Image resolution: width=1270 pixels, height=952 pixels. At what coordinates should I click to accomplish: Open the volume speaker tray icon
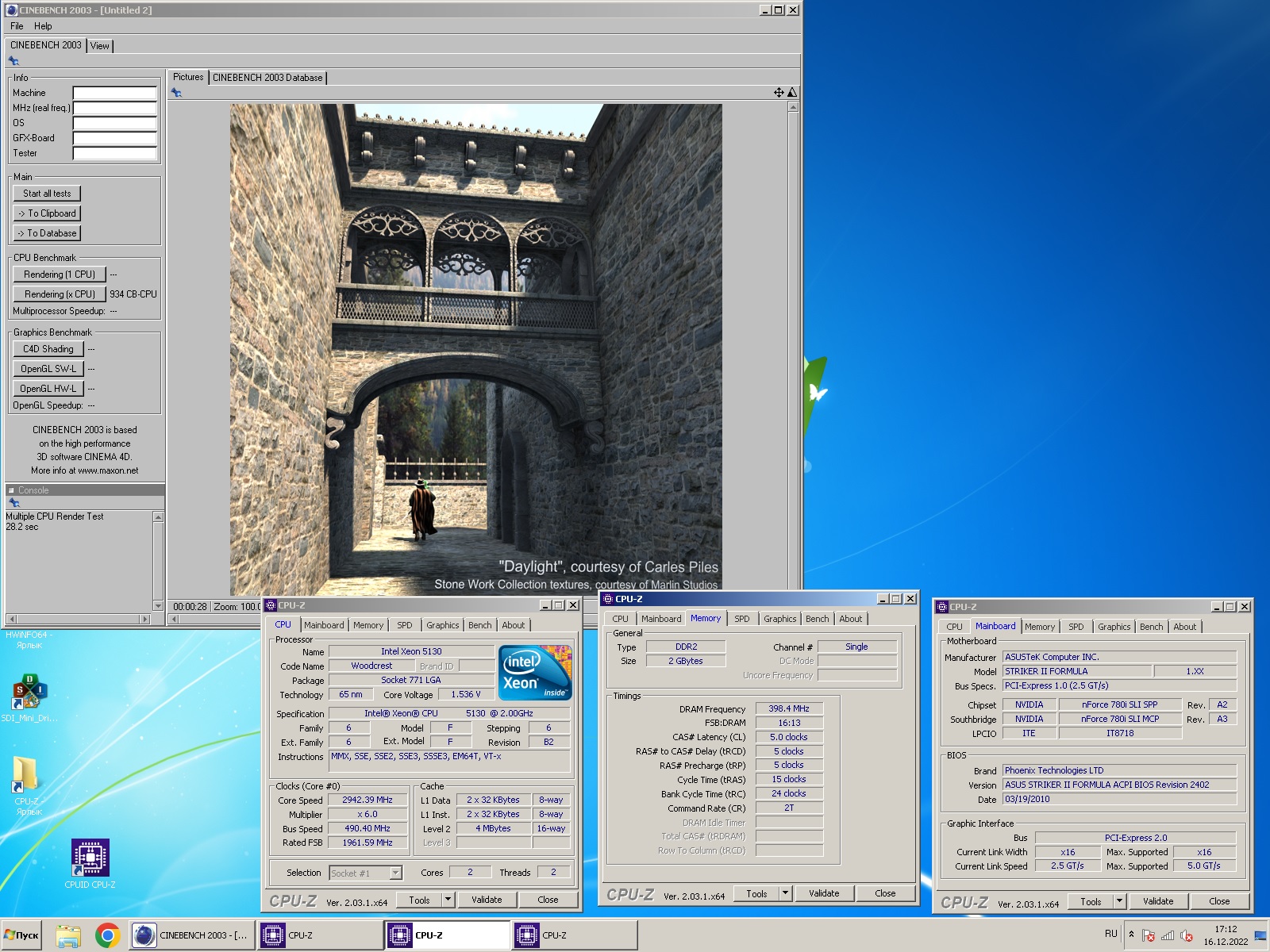coord(1187,936)
